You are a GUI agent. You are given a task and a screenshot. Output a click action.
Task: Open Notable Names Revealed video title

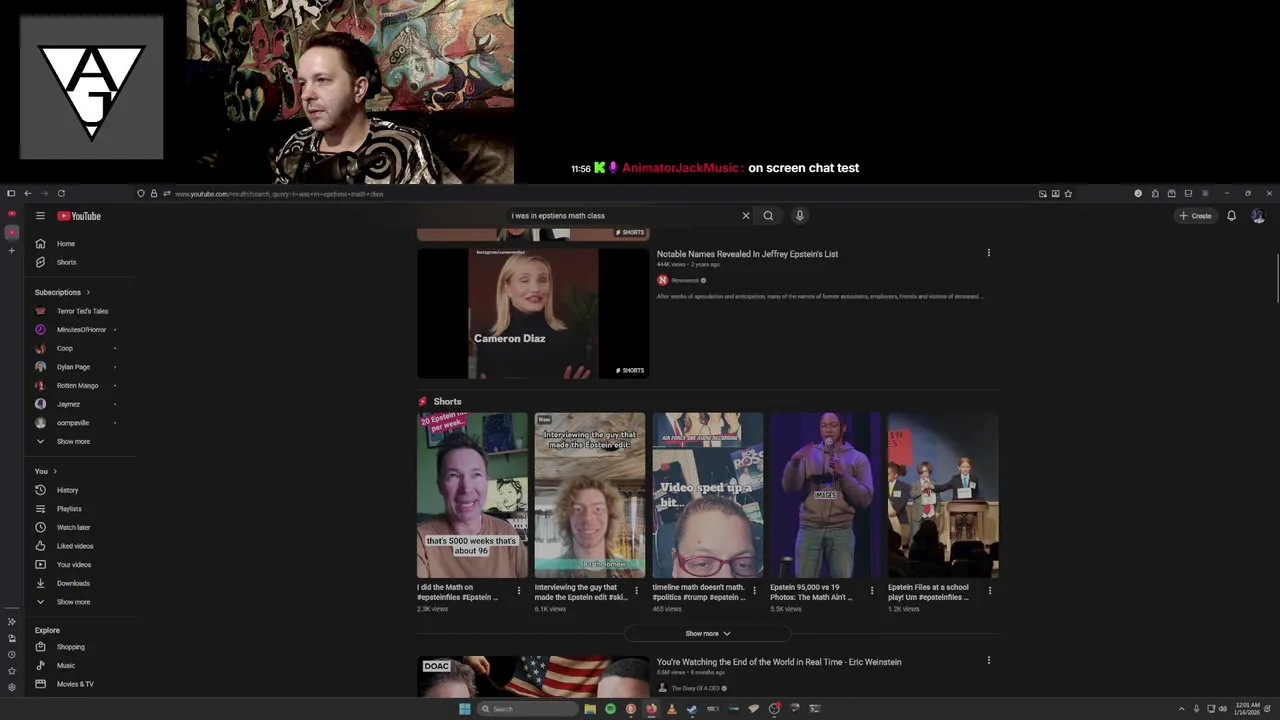coord(747,254)
